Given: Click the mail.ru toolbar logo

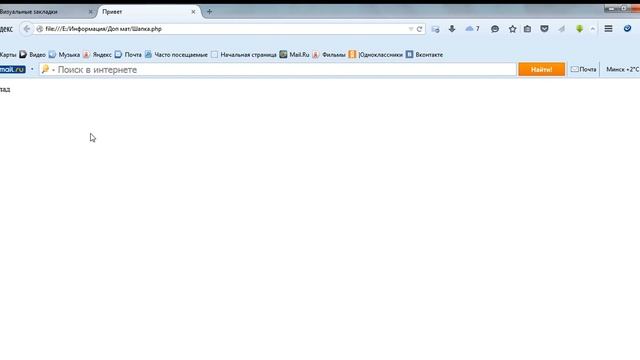Looking at the screenshot, I should [x=13, y=70].
